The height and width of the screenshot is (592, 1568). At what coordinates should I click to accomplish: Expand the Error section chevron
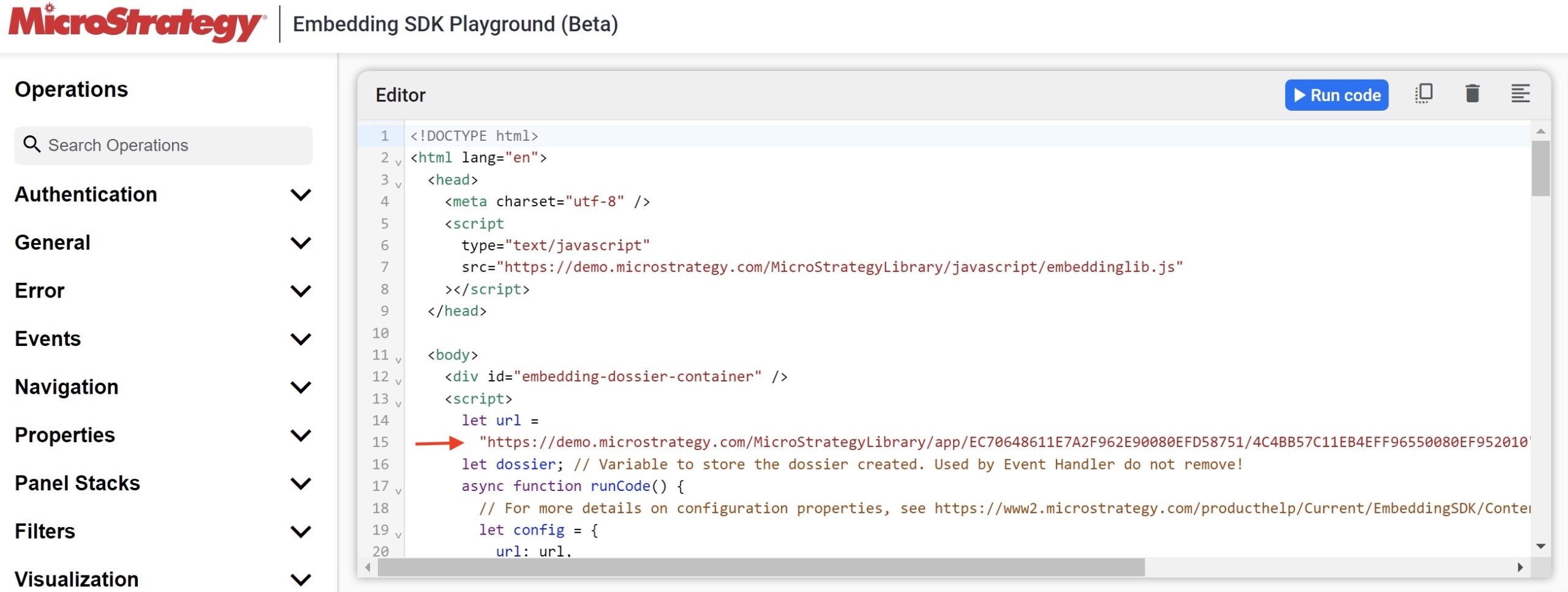[x=301, y=291]
